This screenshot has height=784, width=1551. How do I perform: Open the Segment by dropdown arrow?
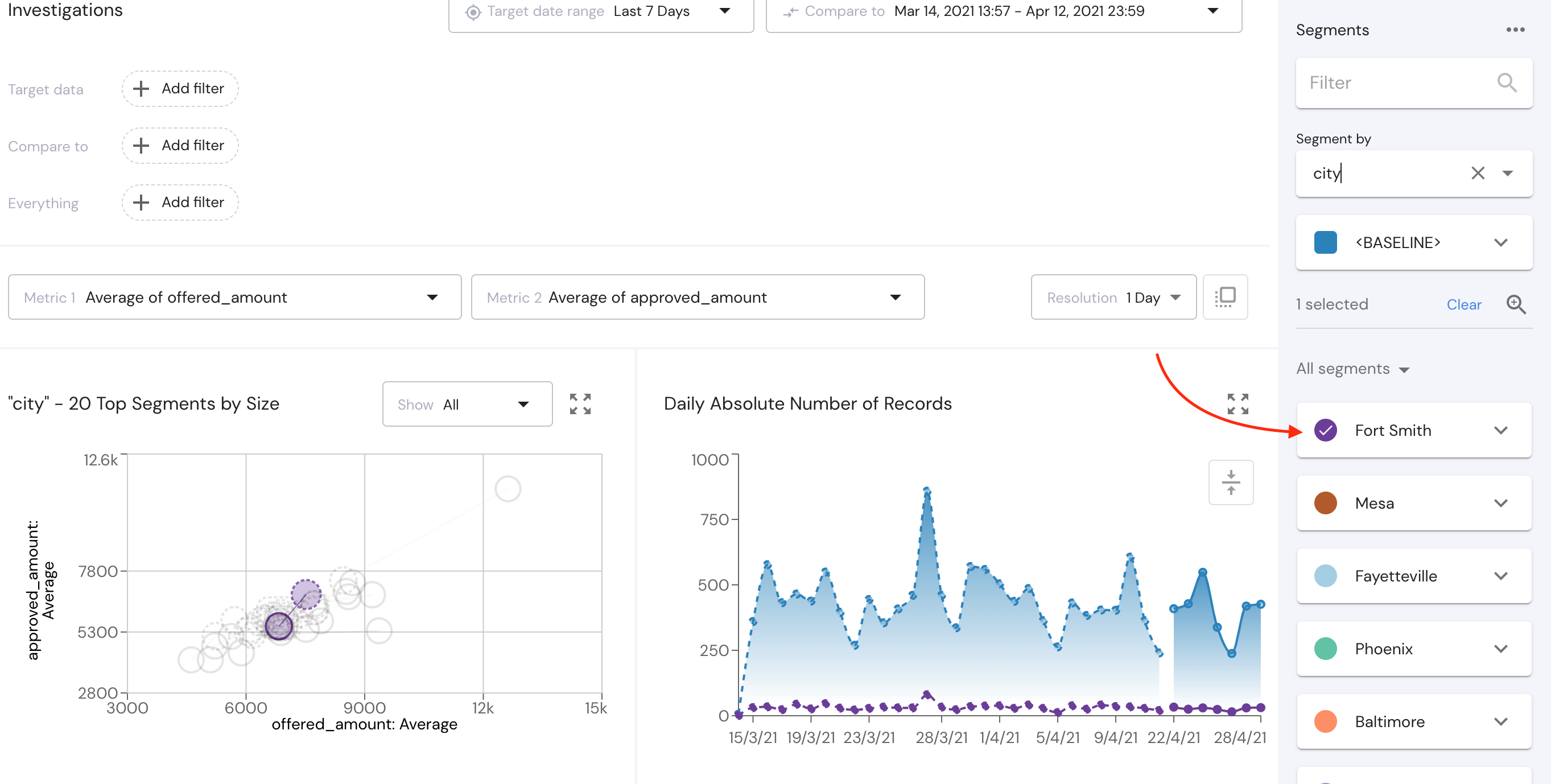click(x=1507, y=174)
